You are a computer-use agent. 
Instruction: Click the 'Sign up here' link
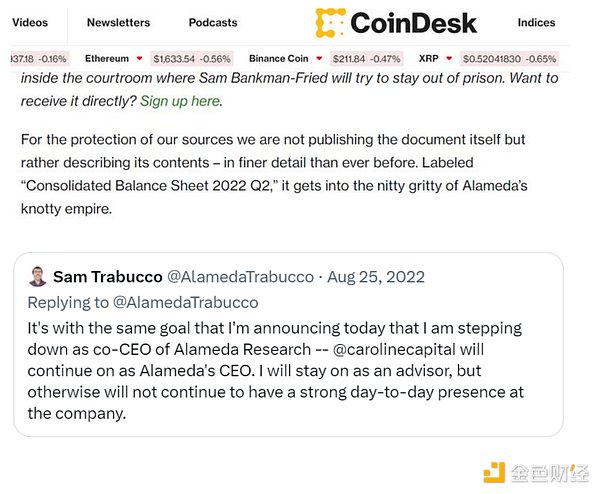[179, 101]
